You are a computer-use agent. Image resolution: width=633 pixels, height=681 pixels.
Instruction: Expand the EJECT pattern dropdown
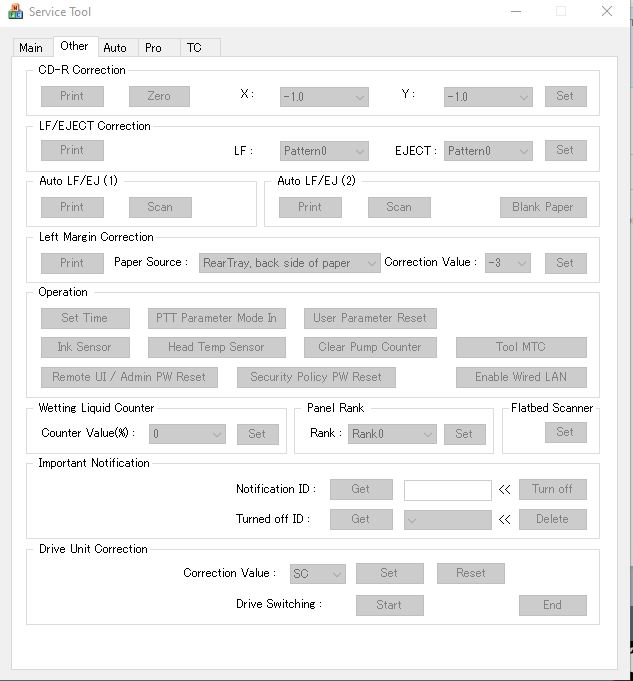coord(488,151)
